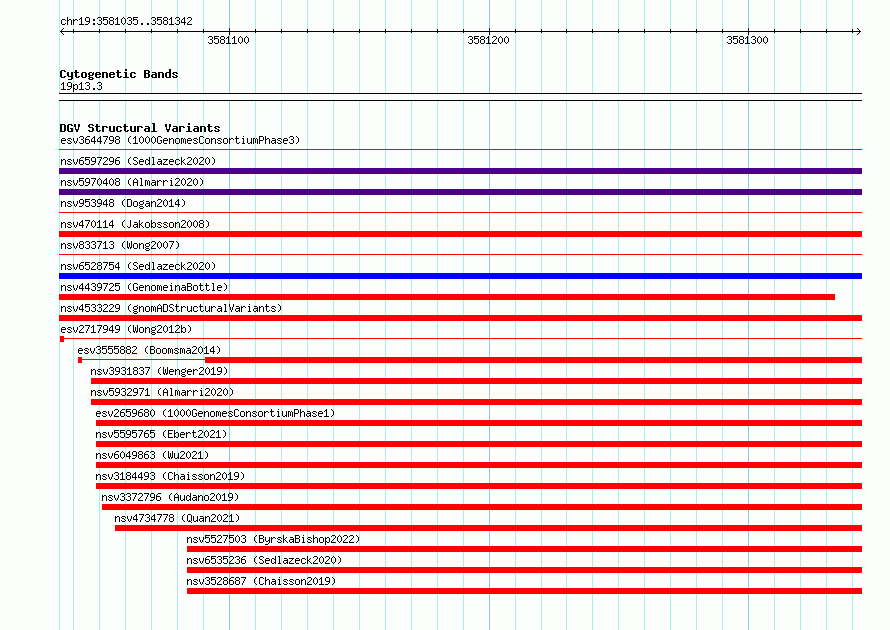Screen dimensions: 890x630
Task: Click nsv3528687 (Chaisson2019) label
Action: click(261, 581)
